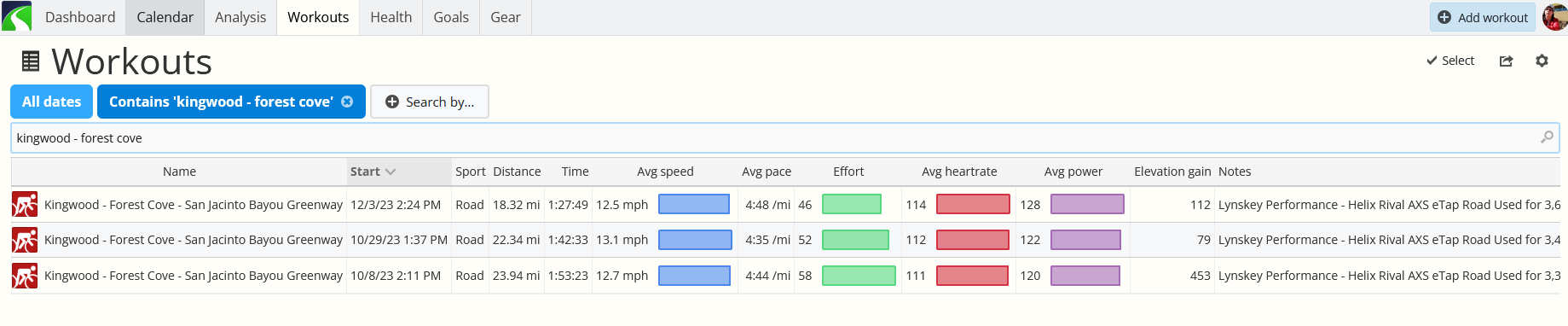1568x326 pixels.
Task: Click cycling icon of 10/8/23 workout
Action: click(x=25, y=276)
